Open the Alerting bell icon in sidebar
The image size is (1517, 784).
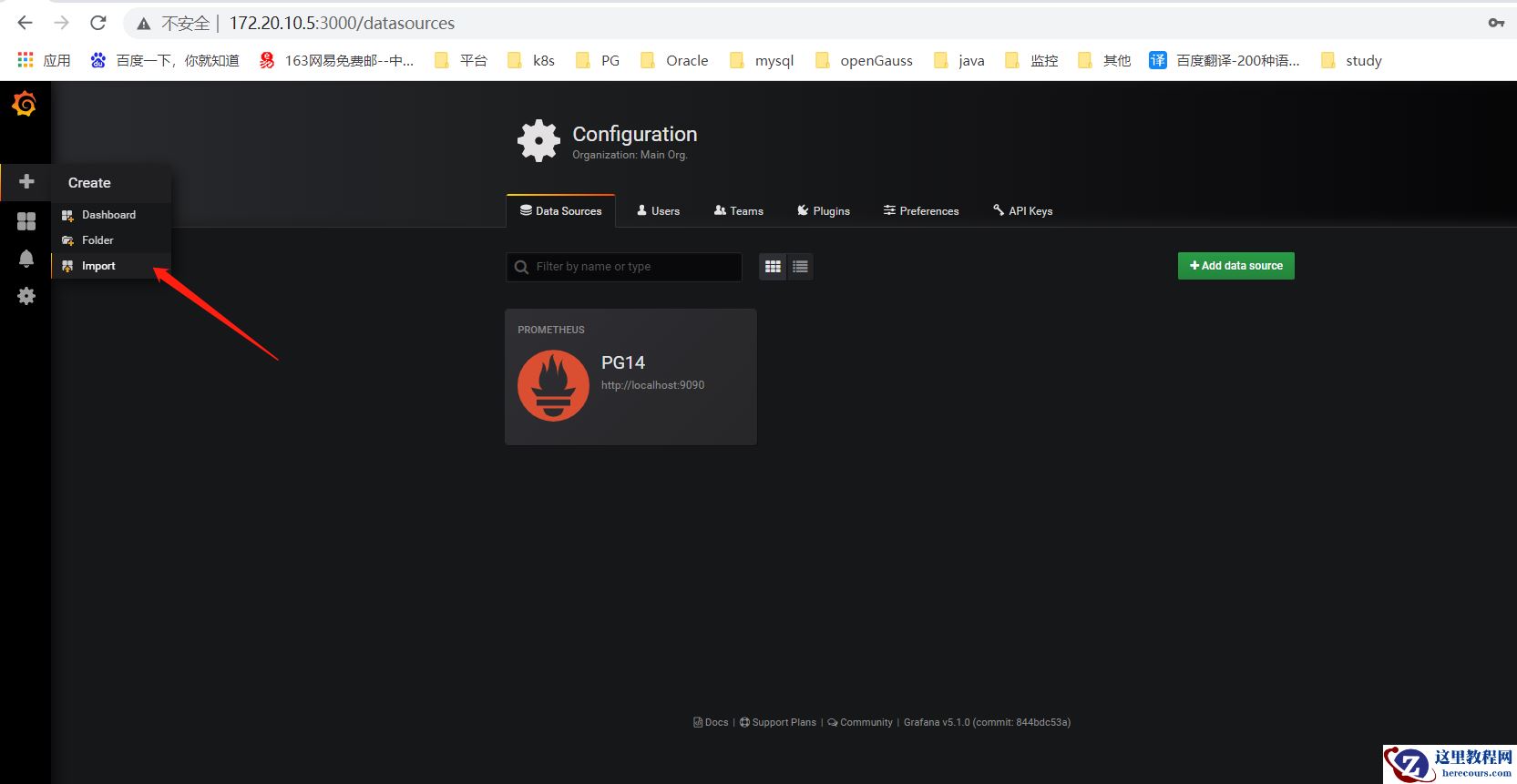click(x=26, y=259)
